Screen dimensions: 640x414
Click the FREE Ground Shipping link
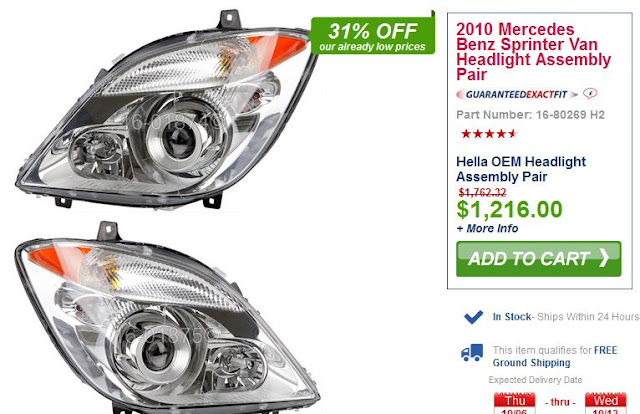click(x=555, y=356)
